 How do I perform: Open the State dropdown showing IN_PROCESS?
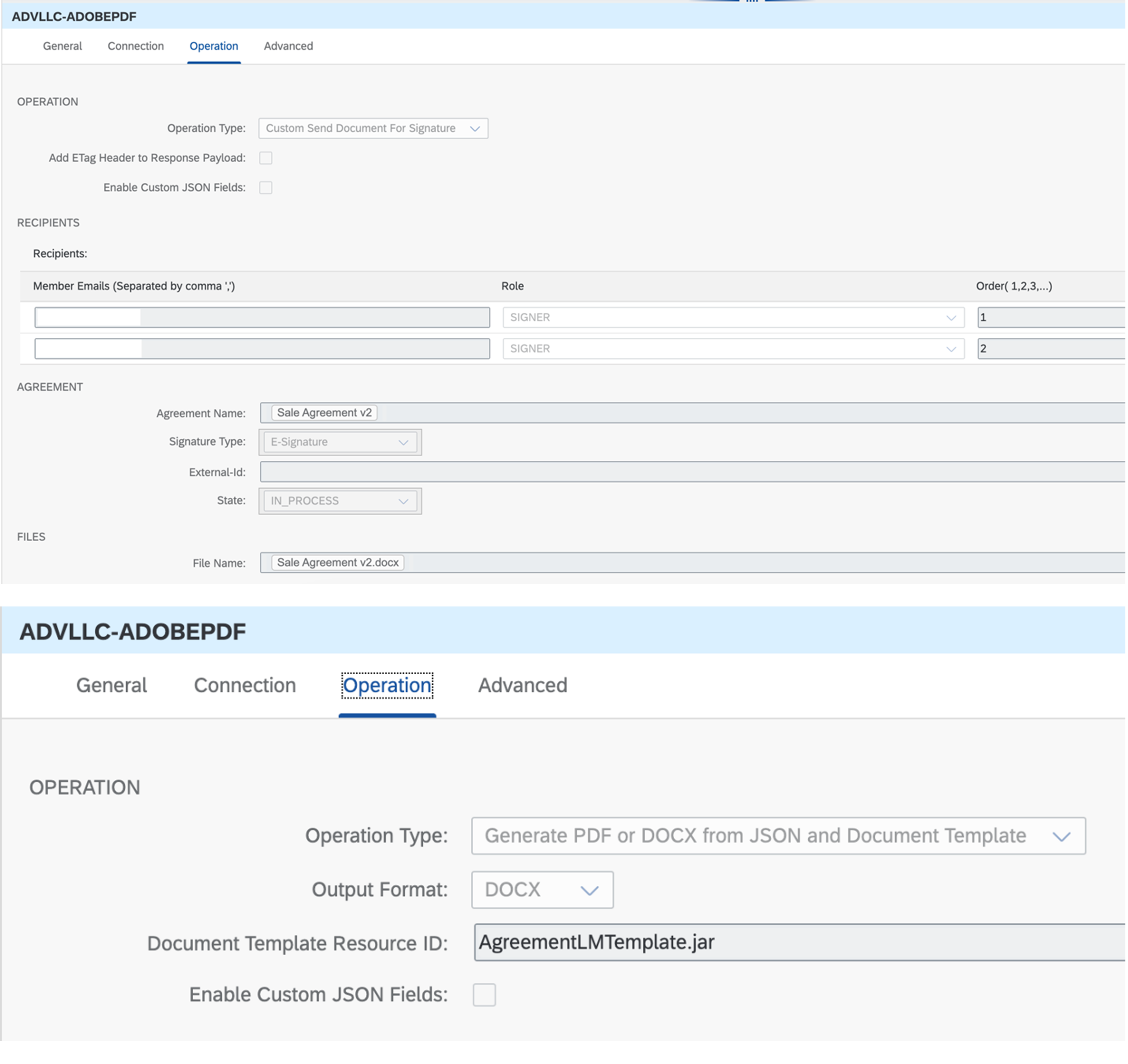click(403, 501)
